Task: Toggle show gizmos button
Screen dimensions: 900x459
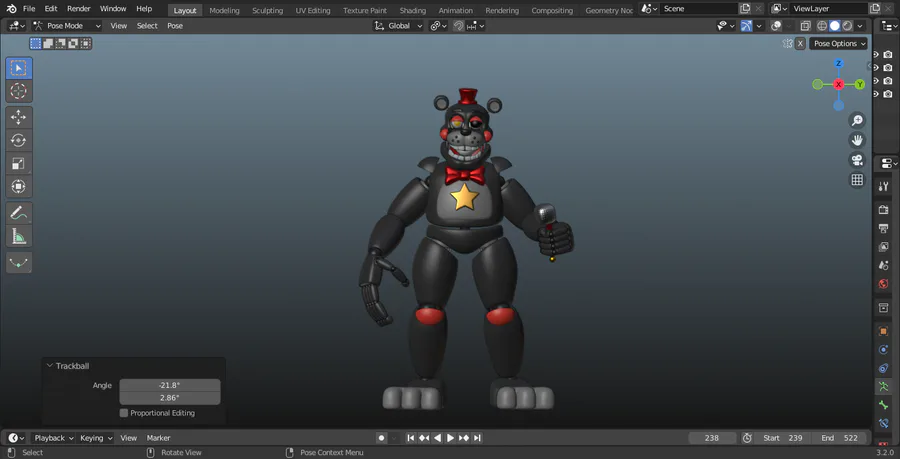Action: point(746,26)
